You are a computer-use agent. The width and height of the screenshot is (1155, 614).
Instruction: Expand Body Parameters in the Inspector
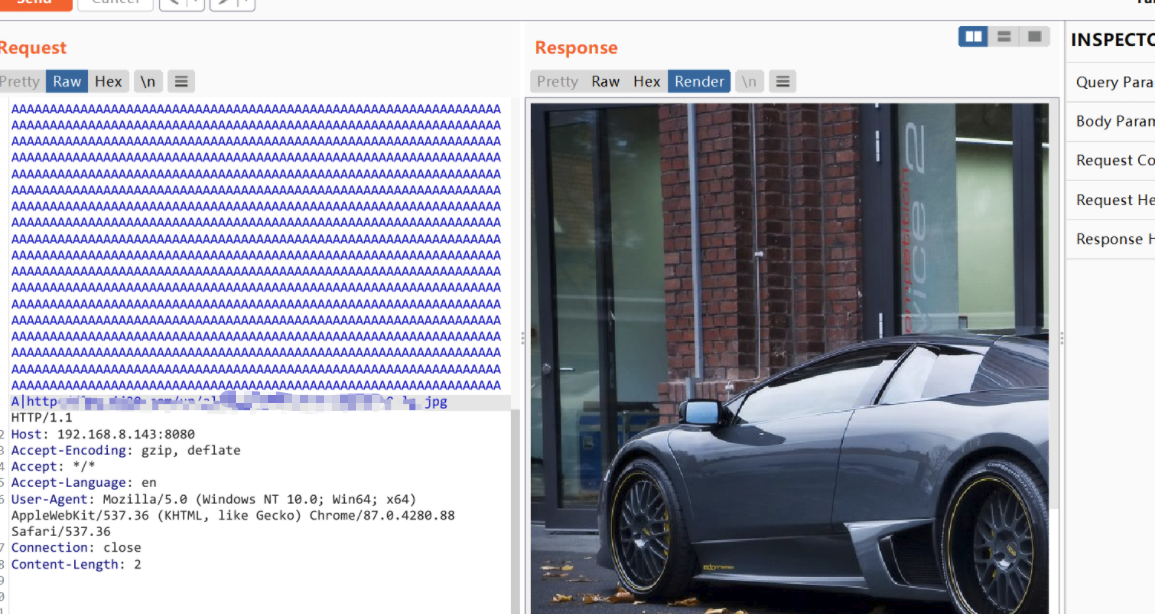pos(1110,121)
